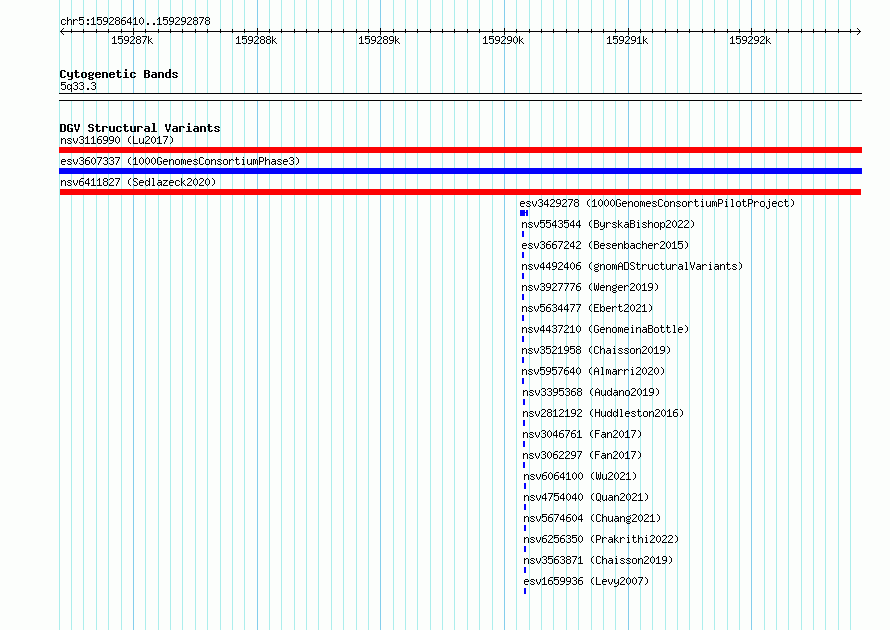Image resolution: width=890 pixels, height=630 pixels.
Task: Click the Cytogenetic Bands track title
Action: tap(119, 74)
